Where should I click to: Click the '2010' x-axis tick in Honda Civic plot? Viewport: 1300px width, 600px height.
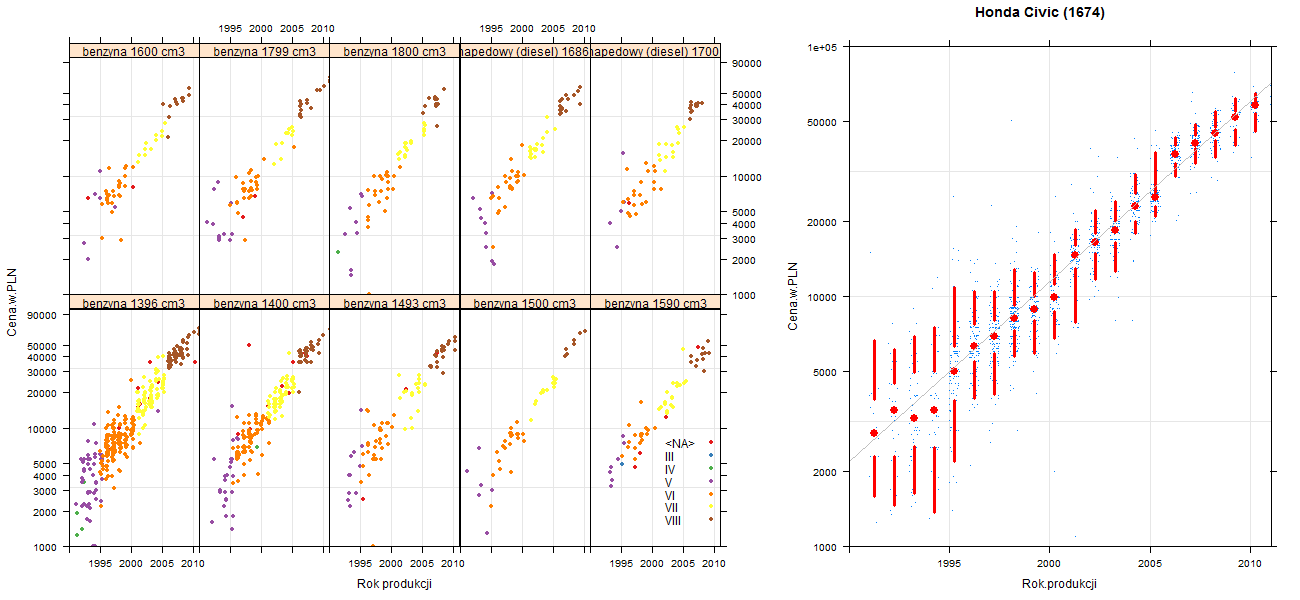click(x=1251, y=564)
